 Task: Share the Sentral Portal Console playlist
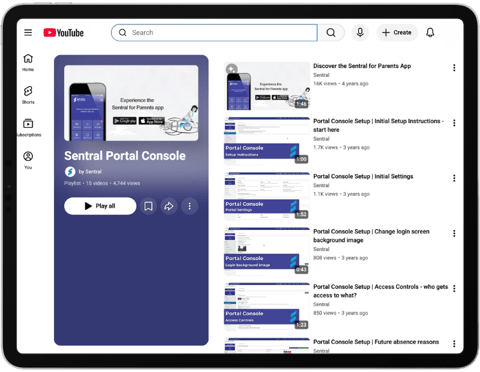tap(169, 206)
